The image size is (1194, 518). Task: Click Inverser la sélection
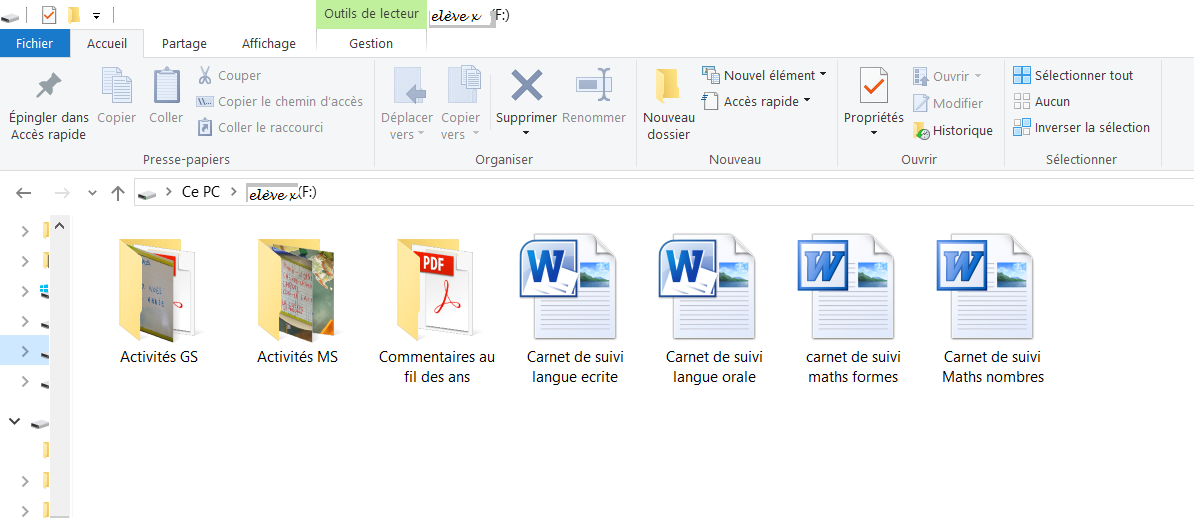click(x=1081, y=127)
